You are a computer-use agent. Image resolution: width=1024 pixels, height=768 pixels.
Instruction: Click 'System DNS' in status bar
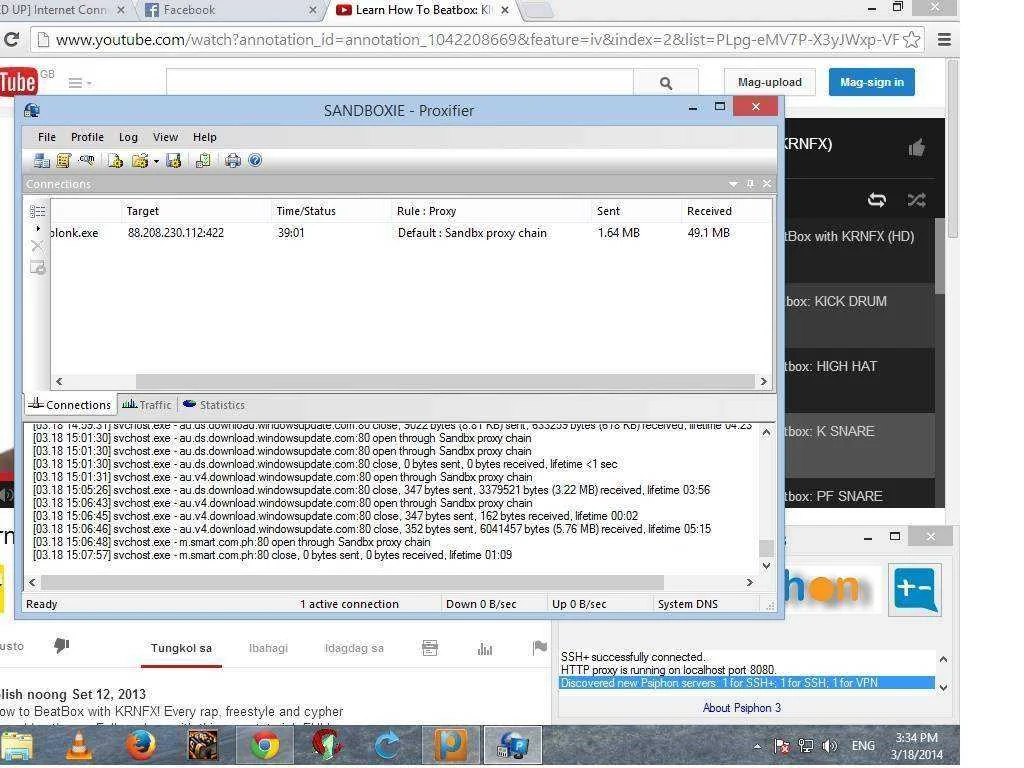688,604
